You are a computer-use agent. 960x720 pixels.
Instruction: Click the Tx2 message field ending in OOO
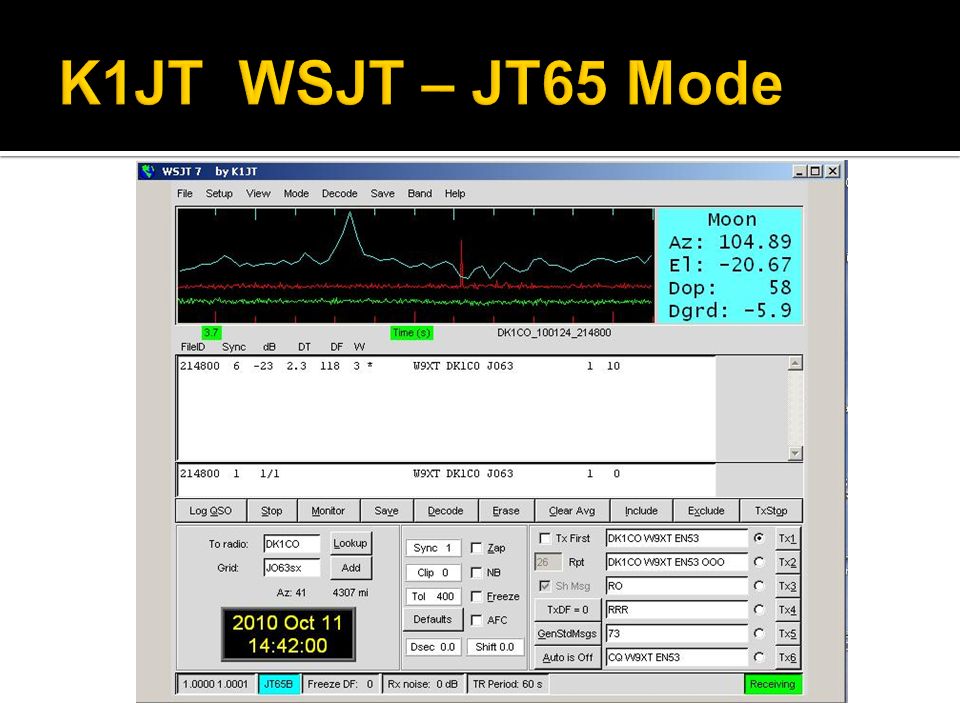point(677,562)
